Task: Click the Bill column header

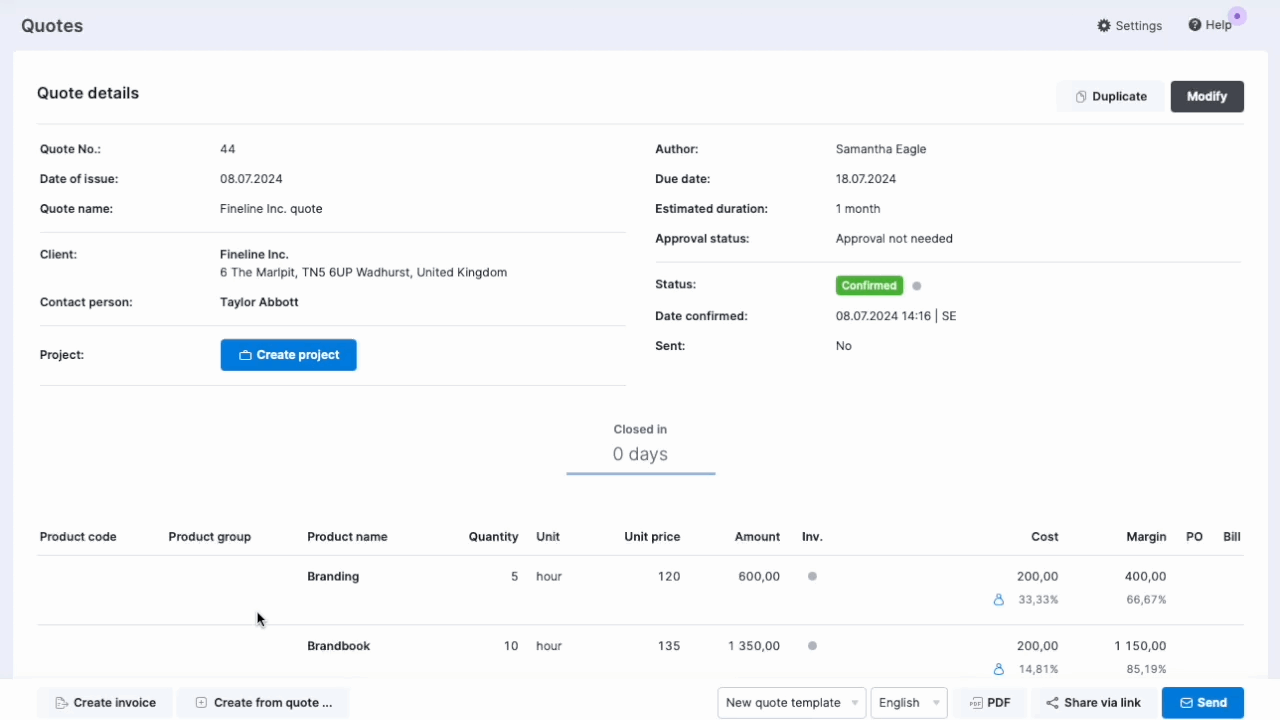Action: (1232, 537)
